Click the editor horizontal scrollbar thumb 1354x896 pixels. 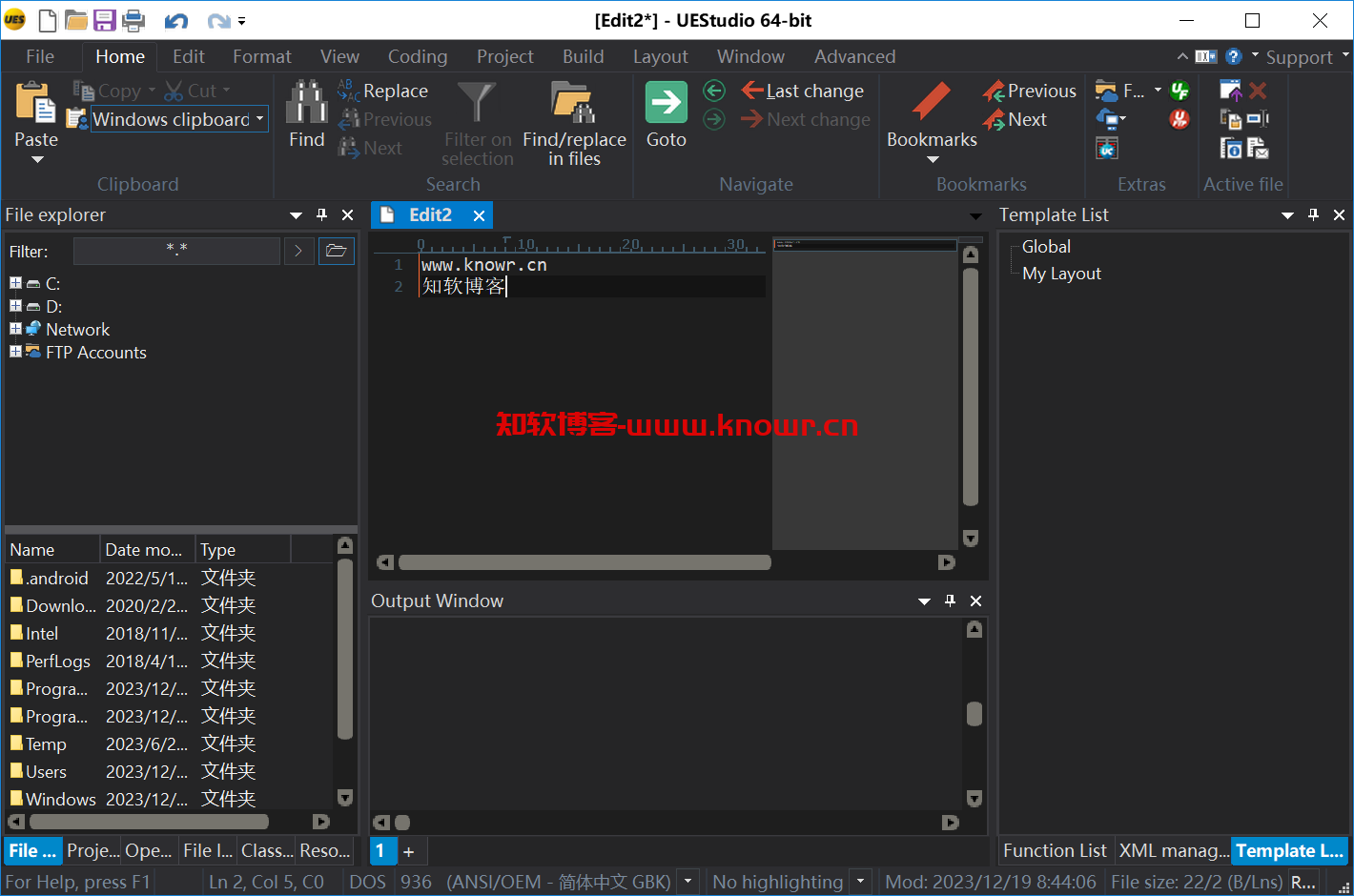click(x=585, y=562)
